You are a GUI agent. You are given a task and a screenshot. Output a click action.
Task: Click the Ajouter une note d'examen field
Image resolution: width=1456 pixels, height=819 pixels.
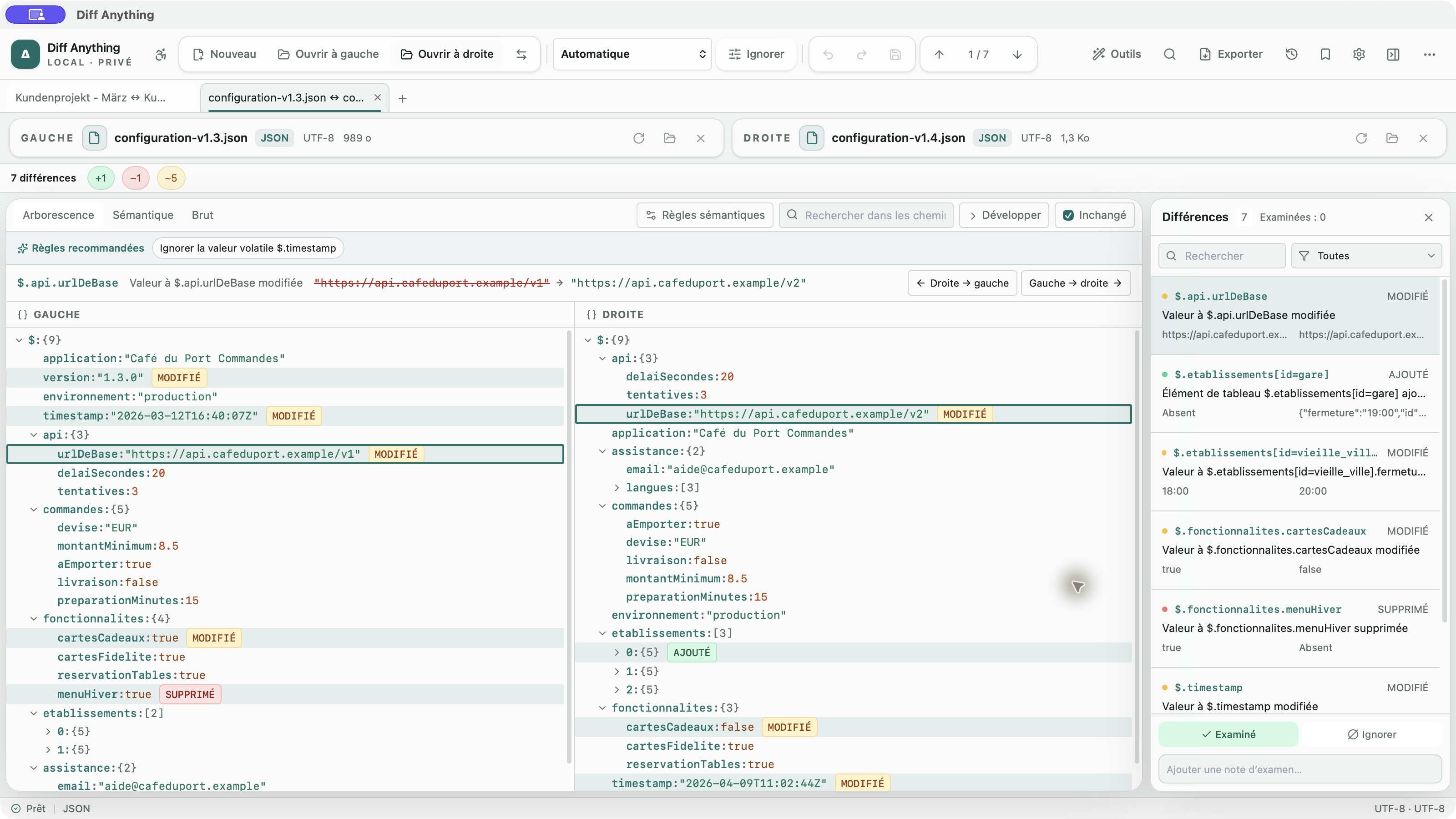tap(1300, 769)
